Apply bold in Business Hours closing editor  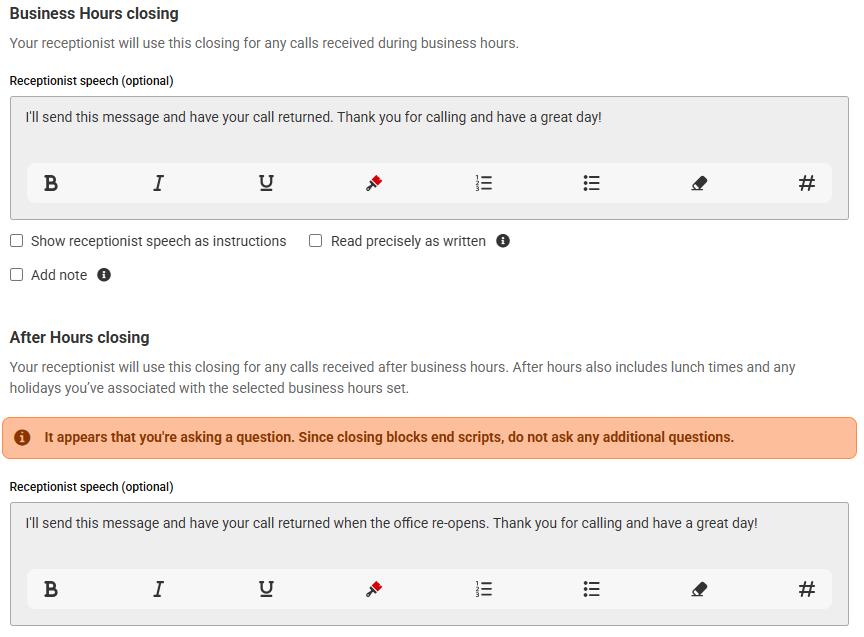click(x=51, y=183)
